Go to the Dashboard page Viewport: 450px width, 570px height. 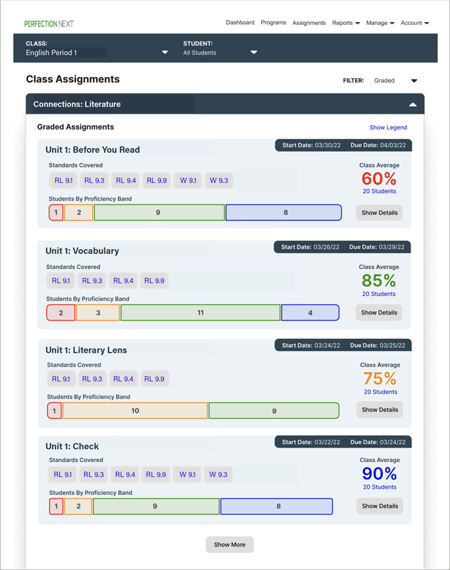[x=240, y=23]
